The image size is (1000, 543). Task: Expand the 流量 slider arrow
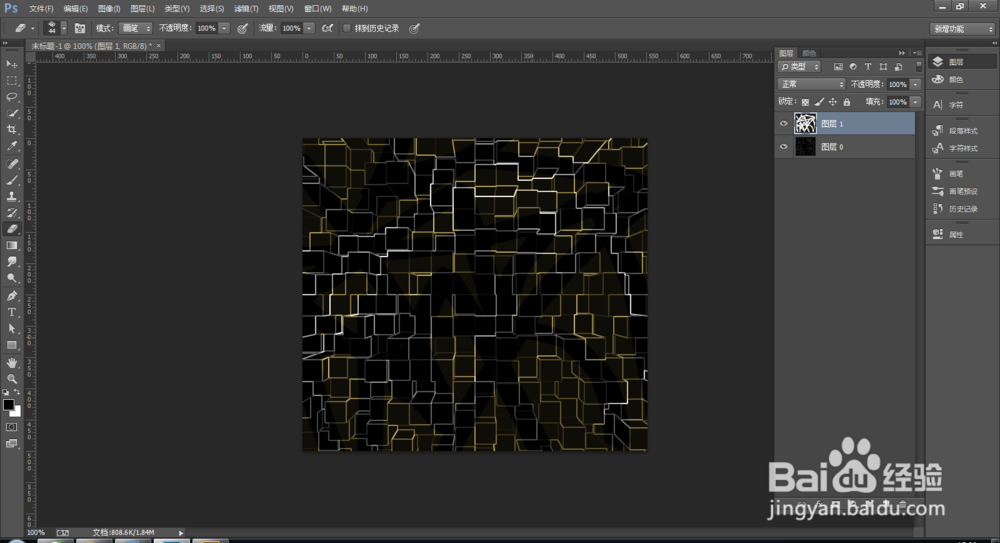tap(309, 28)
